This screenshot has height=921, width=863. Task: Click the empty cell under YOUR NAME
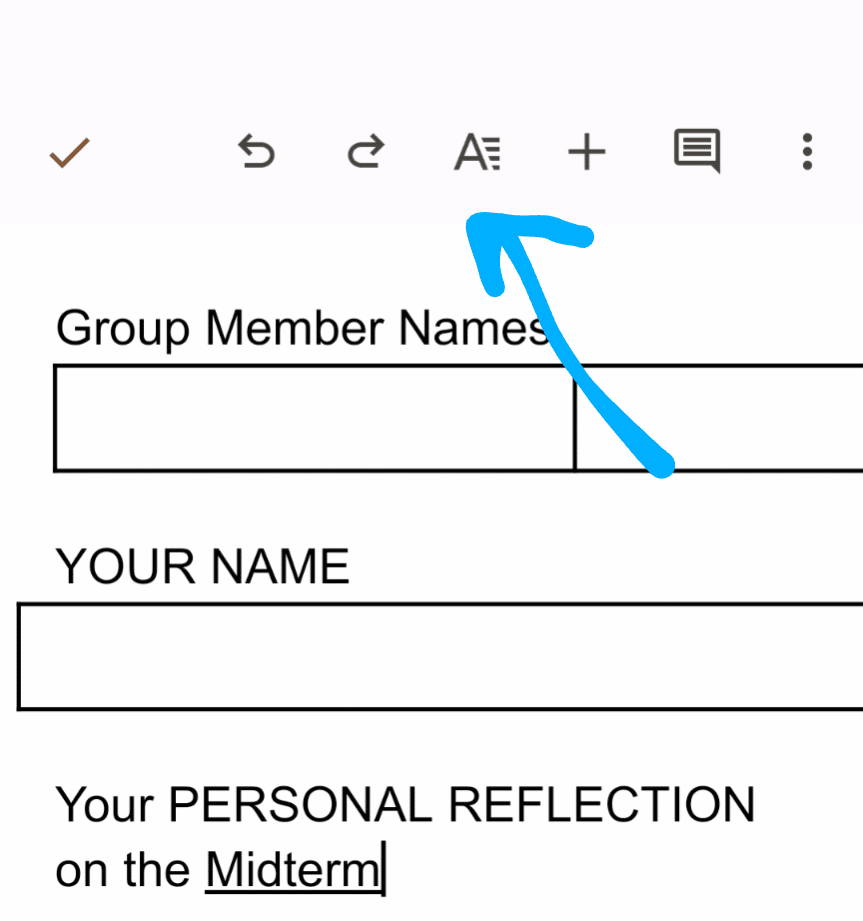(x=440, y=656)
